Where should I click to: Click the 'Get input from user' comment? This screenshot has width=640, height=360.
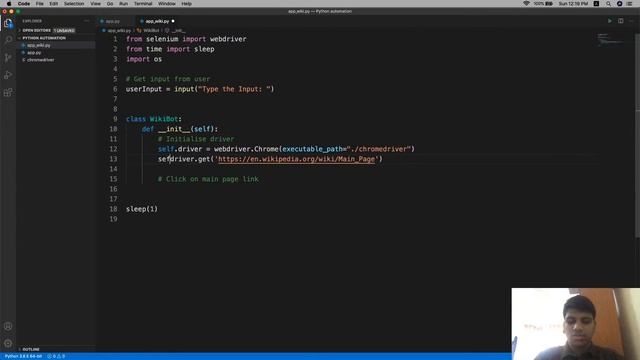pyautogui.click(x=168, y=79)
